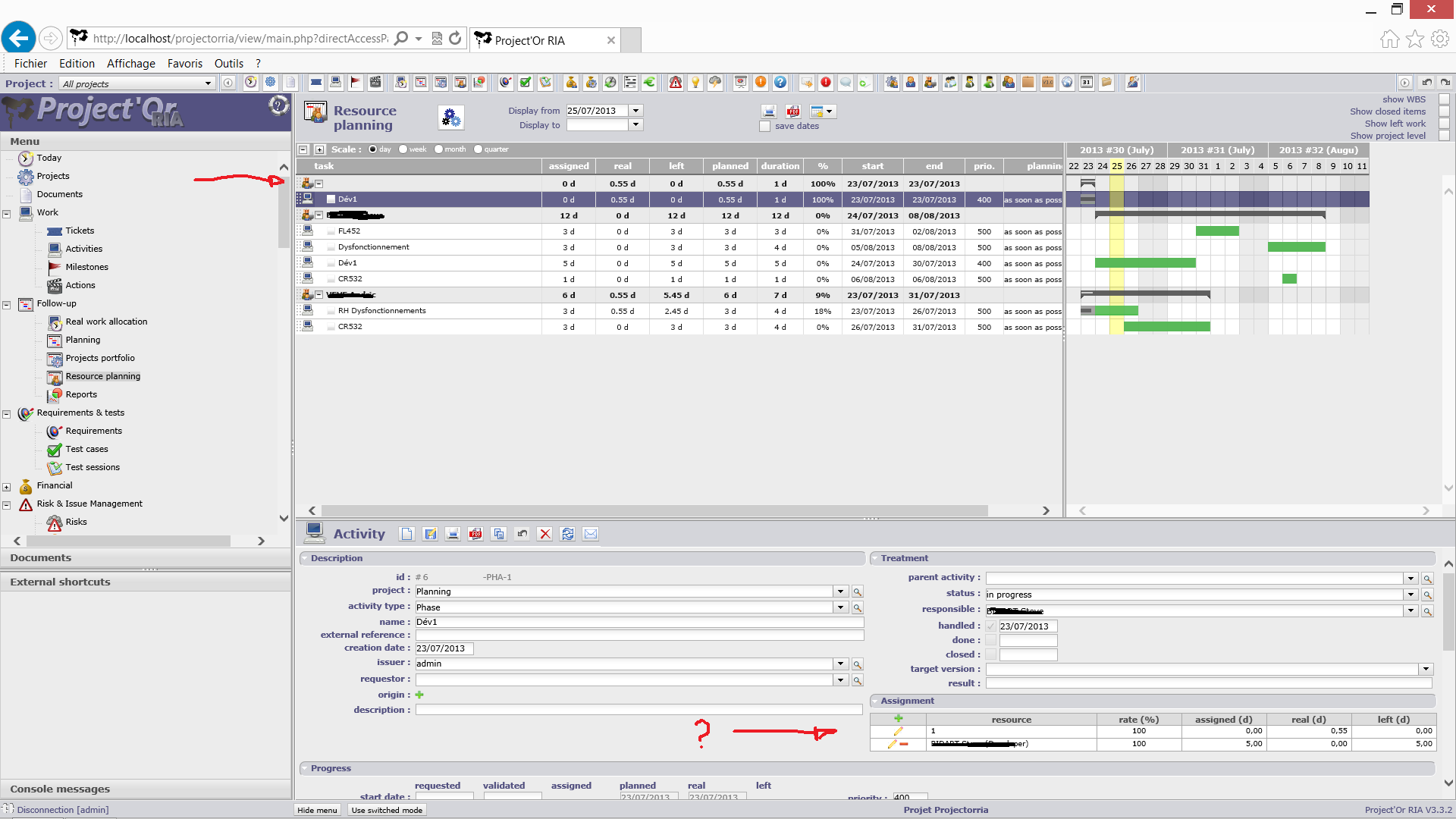Open the Affichage menu
Screen dimensions: 1456x819
pyautogui.click(x=130, y=64)
